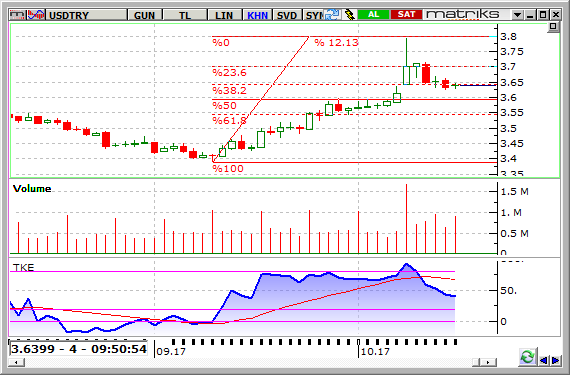Click the %23.6 Fibonacci label
Screen dimensions: 570x375
pyautogui.click(x=230, y=72)
